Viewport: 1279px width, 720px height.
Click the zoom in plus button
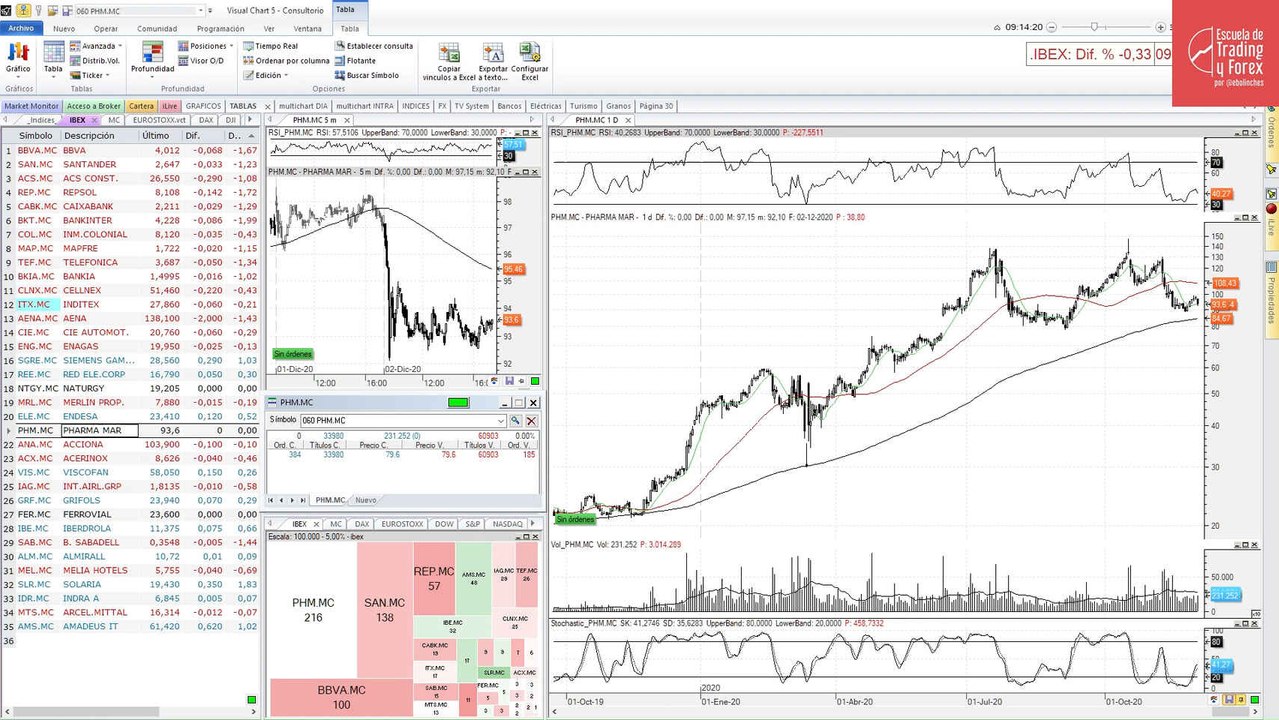1160,27
